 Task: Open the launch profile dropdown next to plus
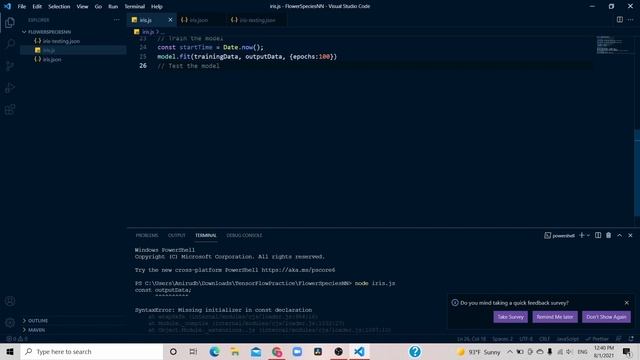[x=588, y=236]
